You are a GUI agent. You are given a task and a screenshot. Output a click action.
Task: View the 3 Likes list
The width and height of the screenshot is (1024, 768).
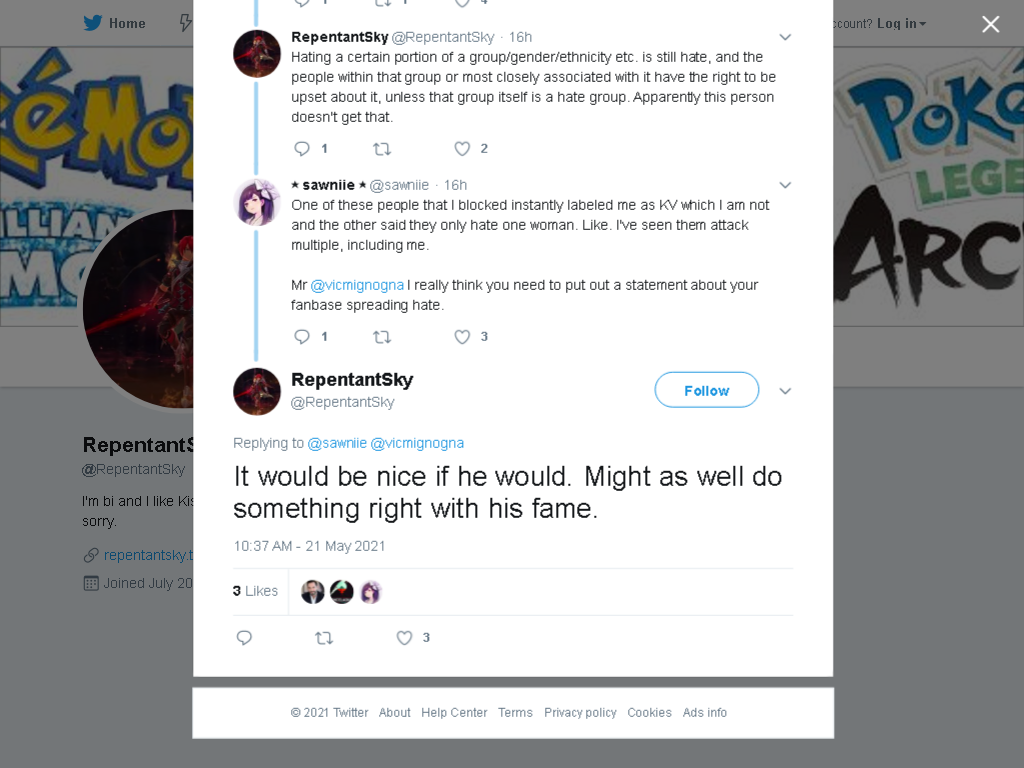click(x=255, y=591)
